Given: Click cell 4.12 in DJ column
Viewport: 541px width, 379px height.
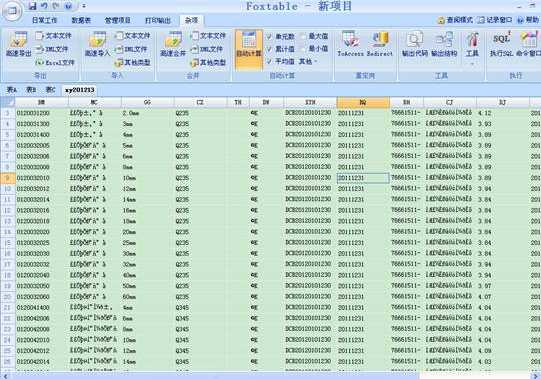Looking at the screenshot, I should (503, 113).
